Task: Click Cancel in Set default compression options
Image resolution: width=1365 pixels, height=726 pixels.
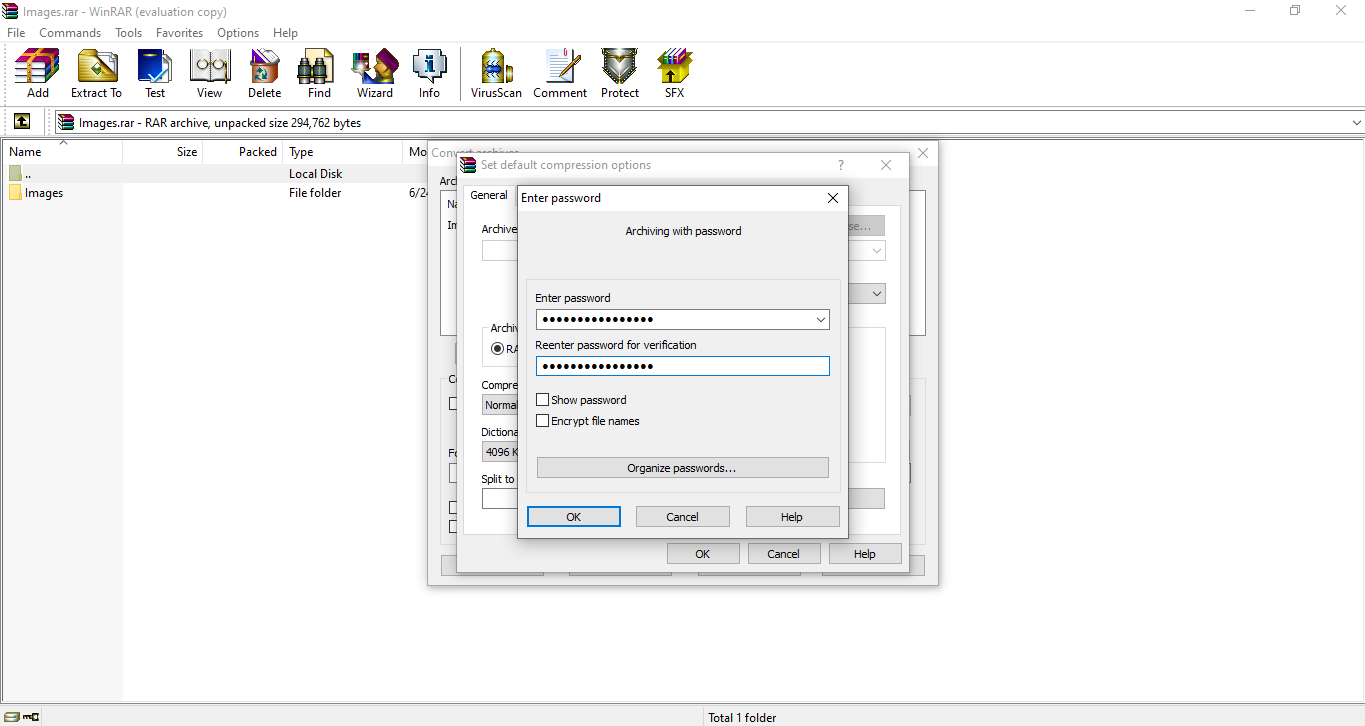Action: coord(784,554)
